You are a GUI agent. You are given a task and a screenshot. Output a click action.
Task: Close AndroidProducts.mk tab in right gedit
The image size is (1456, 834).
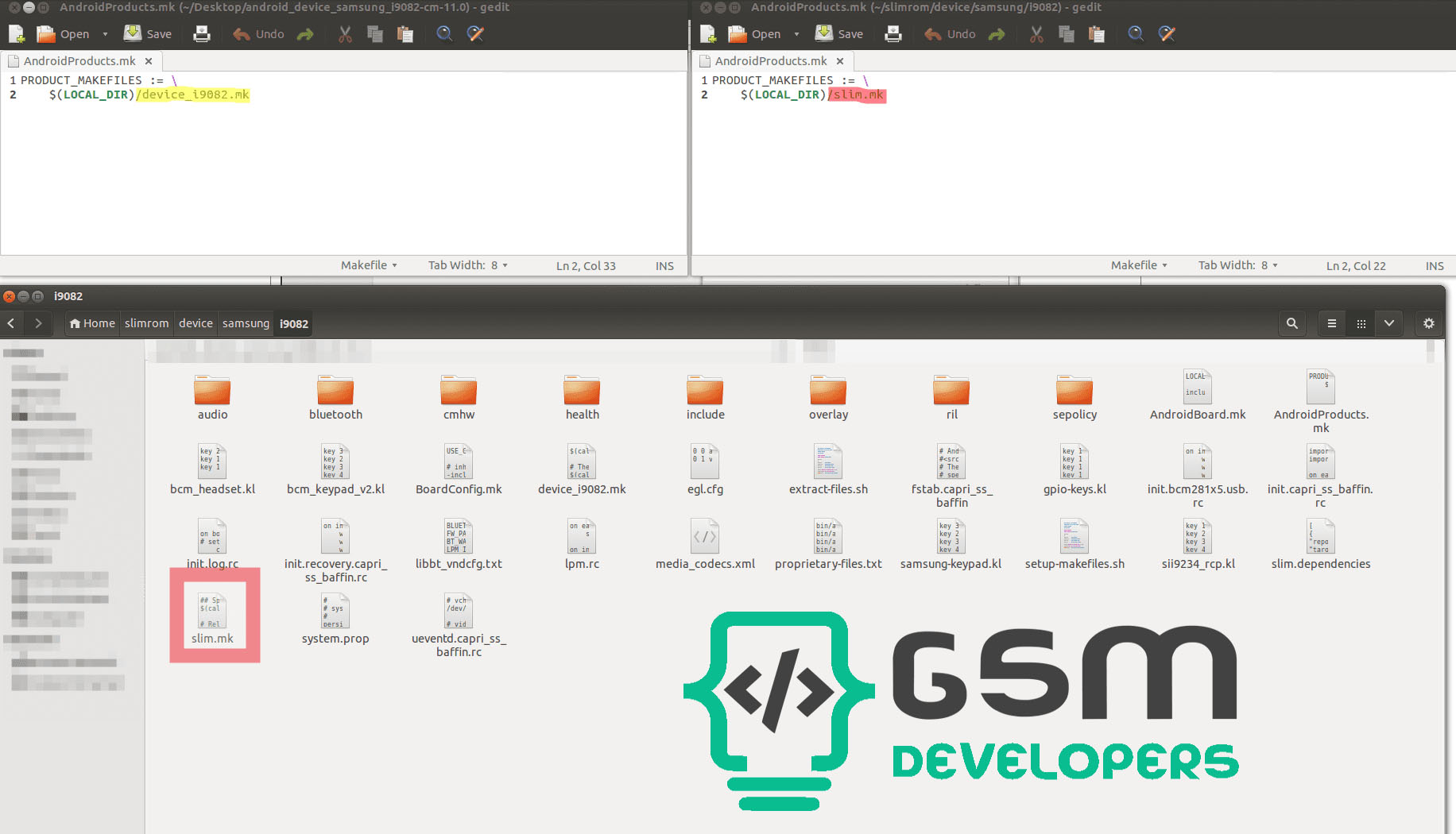(x=840, y=61)
